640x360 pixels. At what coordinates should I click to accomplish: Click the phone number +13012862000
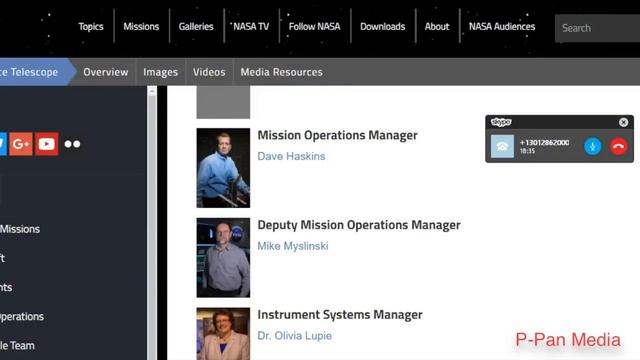pos(544,142)
